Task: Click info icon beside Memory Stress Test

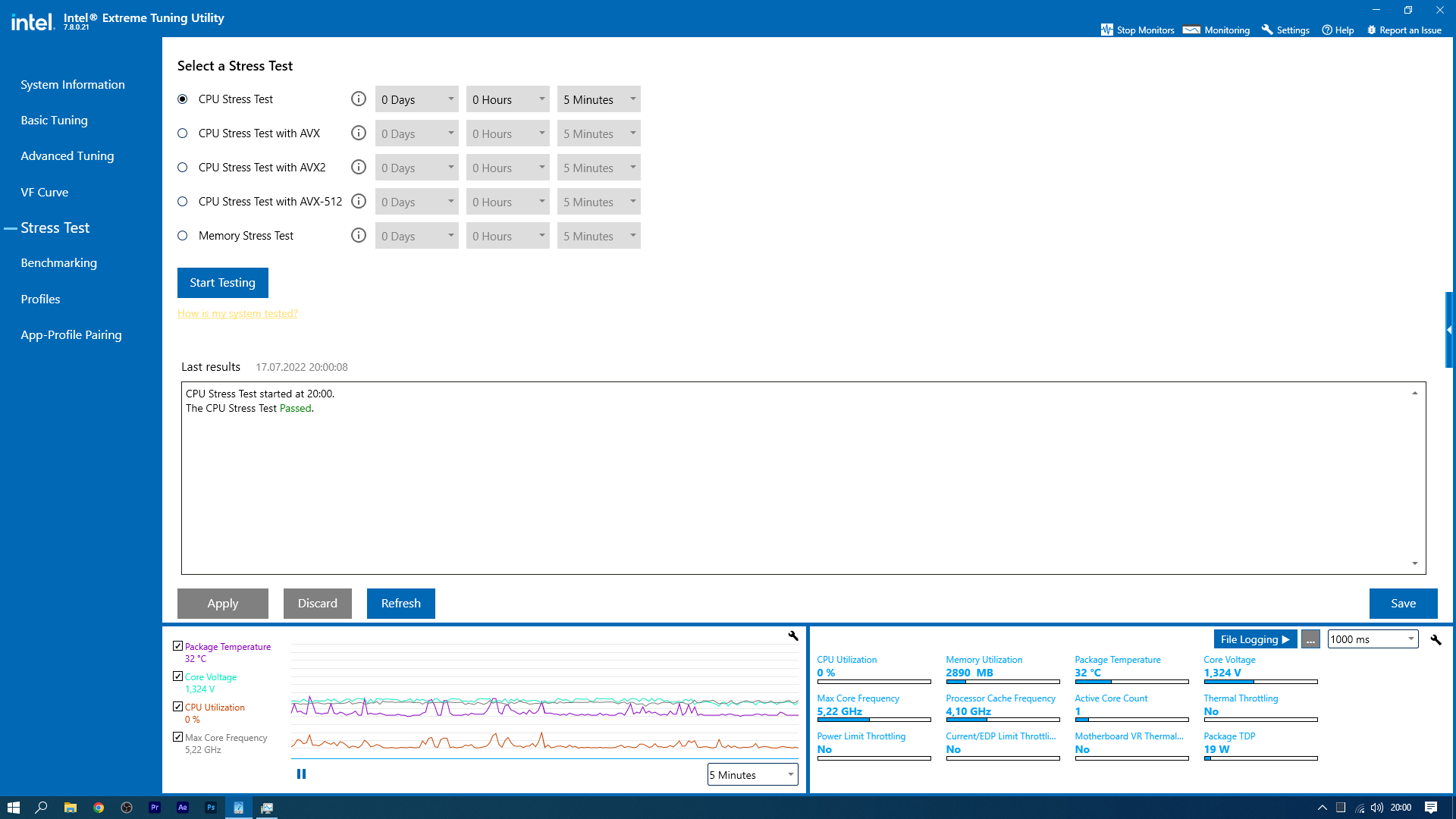Action: (x=359, y=236)
